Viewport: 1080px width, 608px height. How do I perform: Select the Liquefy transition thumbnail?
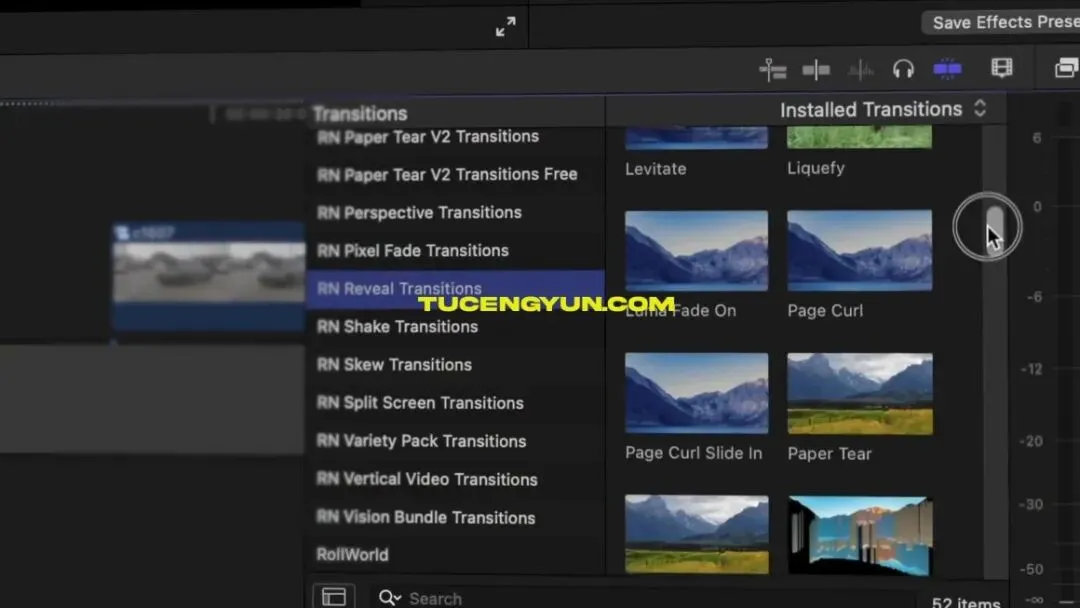860,137
